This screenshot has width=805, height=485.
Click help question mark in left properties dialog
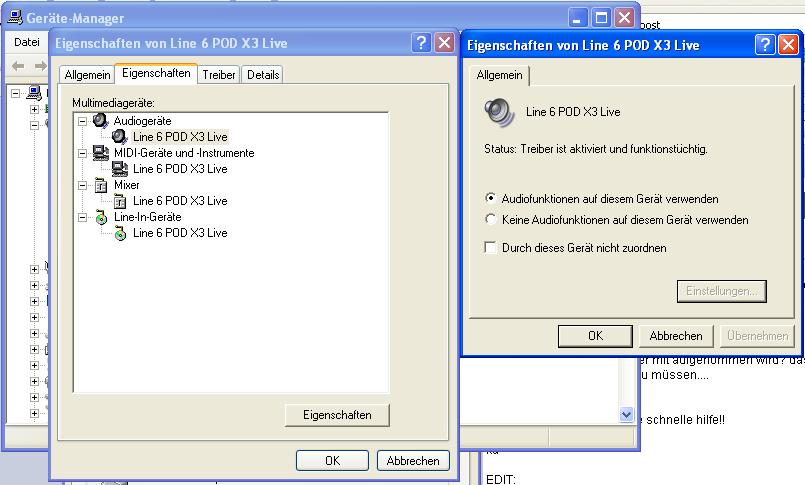421,43
